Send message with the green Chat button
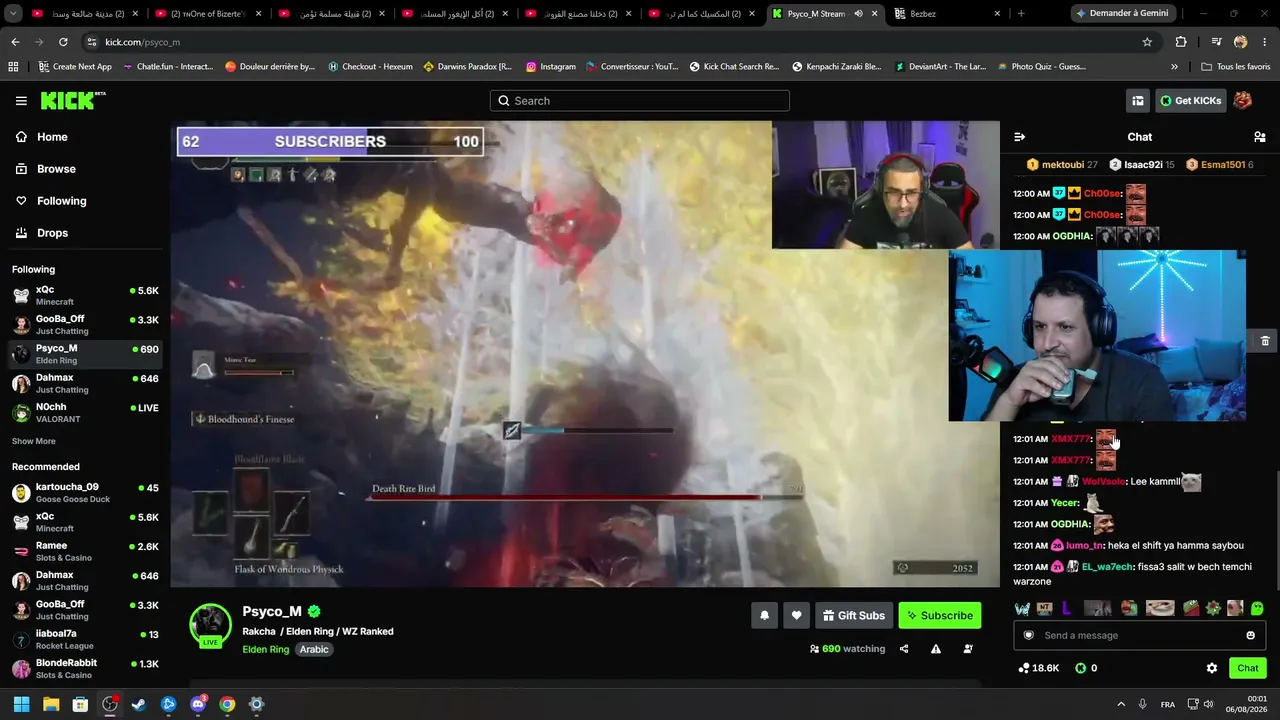This screenshot has height=720, width=1280. click(1248, 668)
